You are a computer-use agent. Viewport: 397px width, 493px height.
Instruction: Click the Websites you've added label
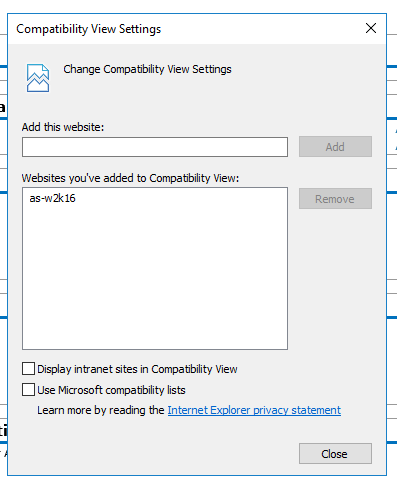click(130, 178)
